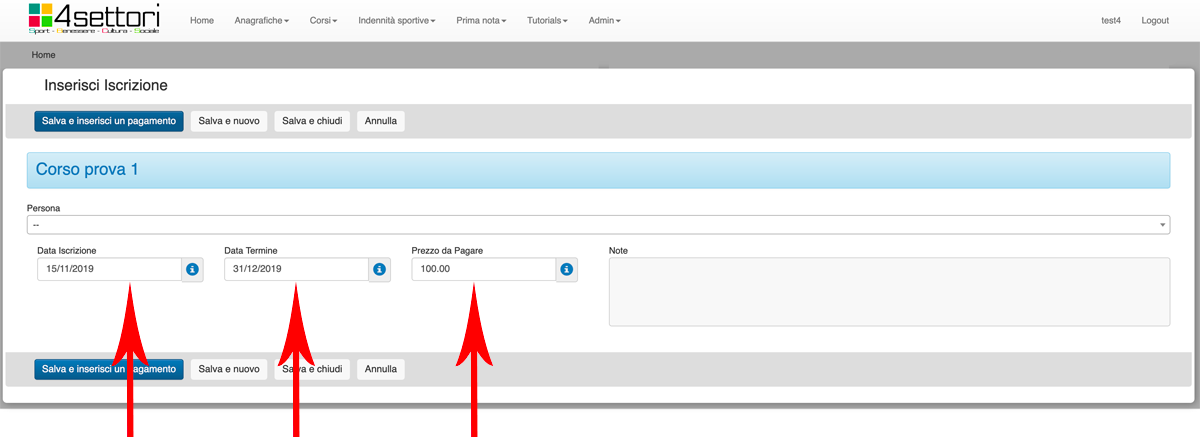Click the 4settori logo
Screen dimensions: 1200x437
point(94,19)
